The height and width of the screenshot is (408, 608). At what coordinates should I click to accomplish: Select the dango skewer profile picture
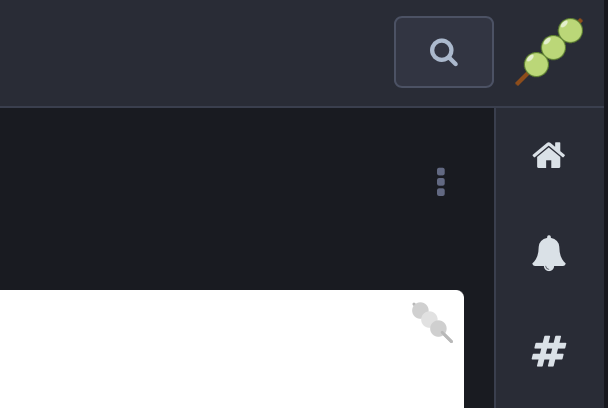[x=549, y=52]
